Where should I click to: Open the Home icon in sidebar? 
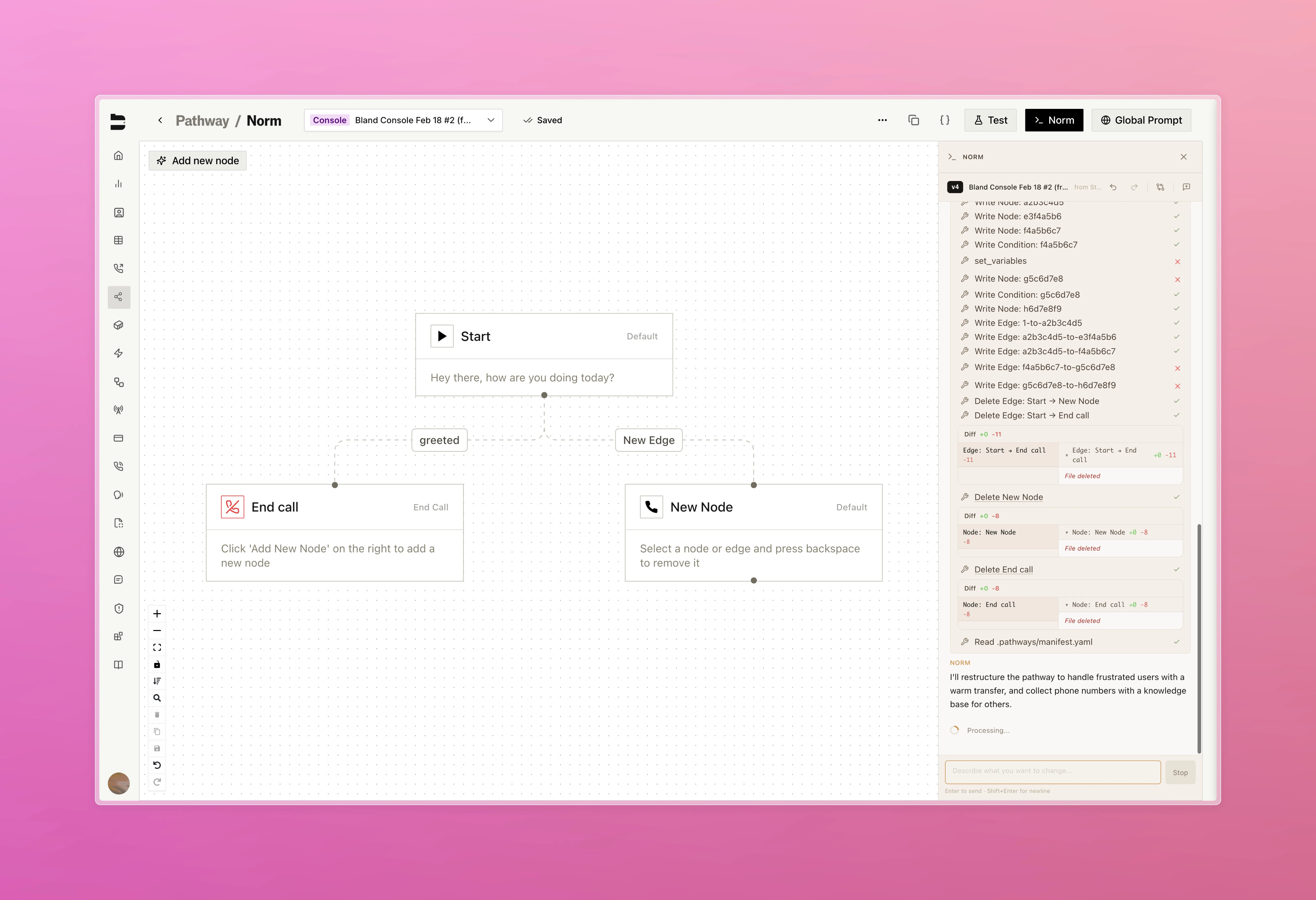click(x=118, y=156)
